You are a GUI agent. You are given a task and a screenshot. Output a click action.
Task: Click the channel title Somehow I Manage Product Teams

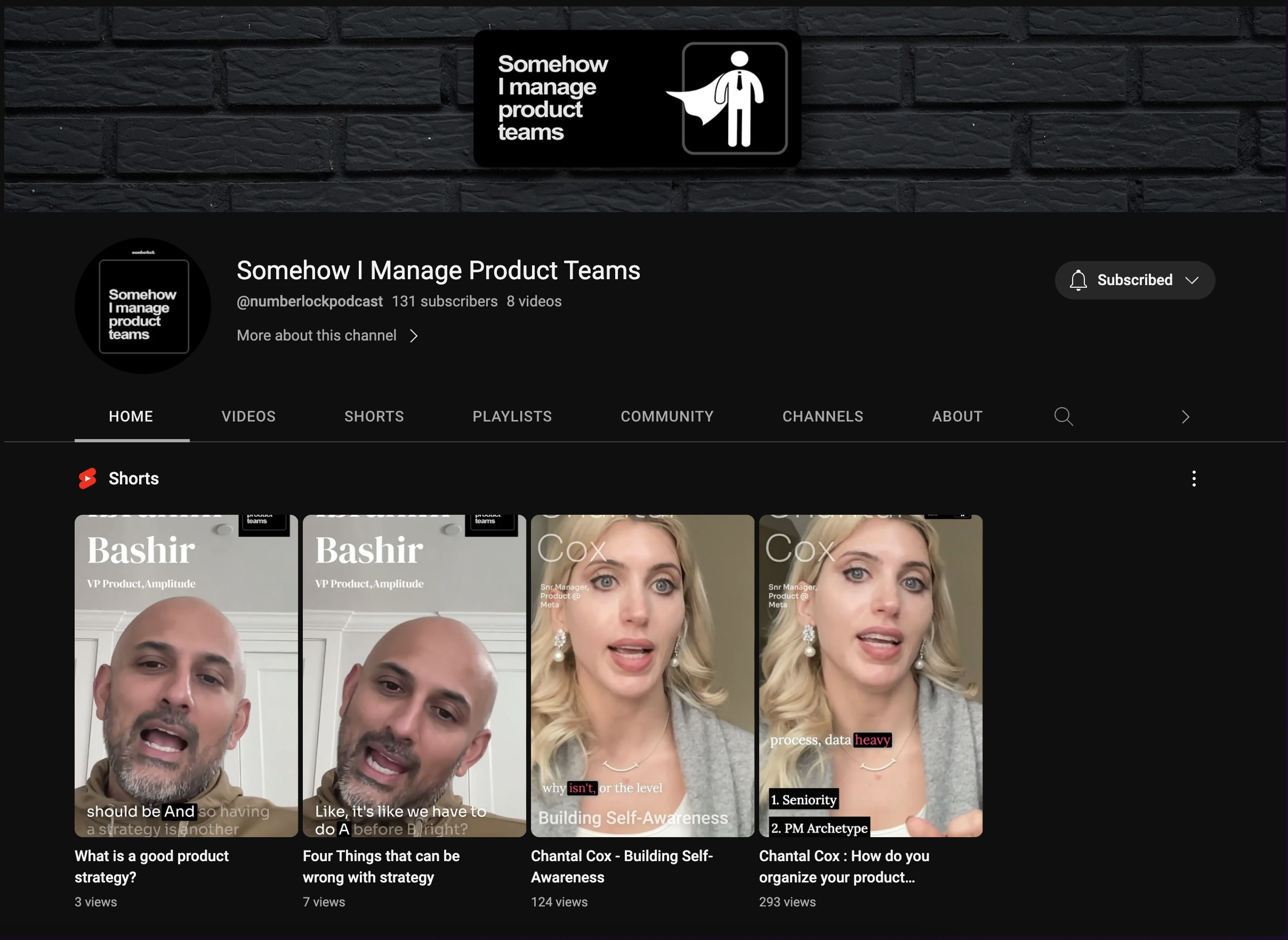[438, 270]
